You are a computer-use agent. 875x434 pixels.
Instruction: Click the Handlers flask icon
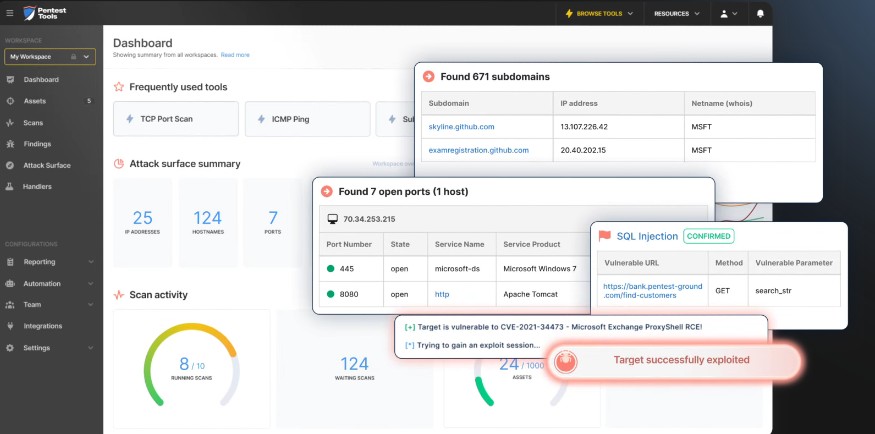[10, 186]
